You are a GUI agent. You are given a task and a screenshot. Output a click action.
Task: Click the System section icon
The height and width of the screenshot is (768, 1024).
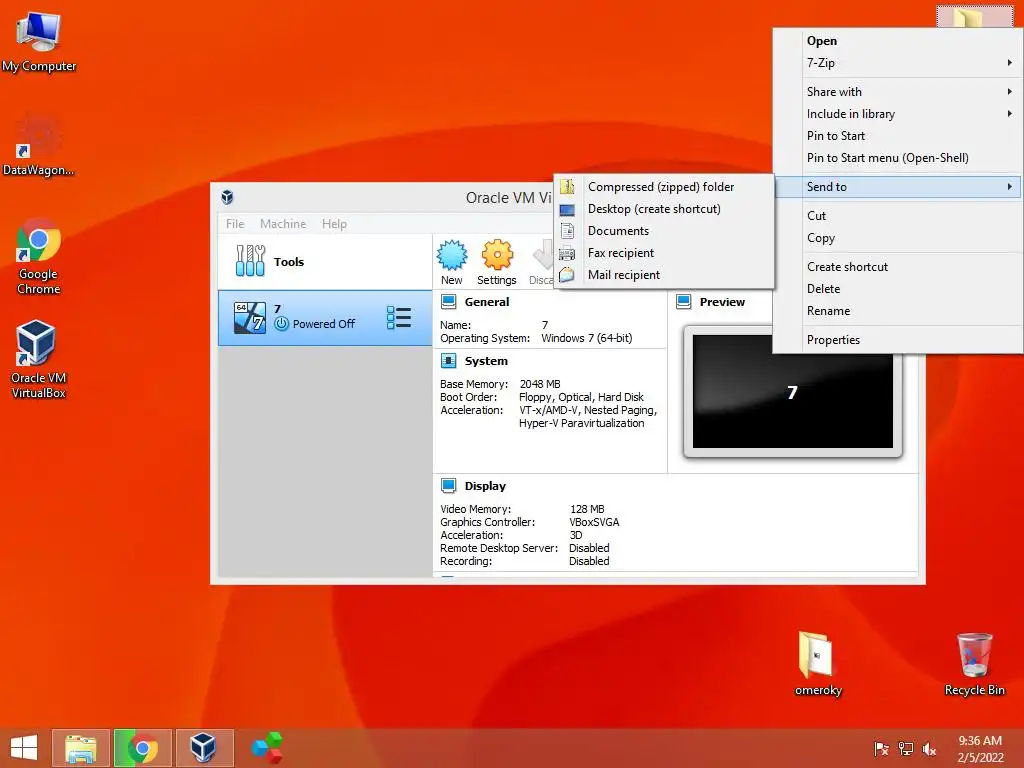(449, 360)
